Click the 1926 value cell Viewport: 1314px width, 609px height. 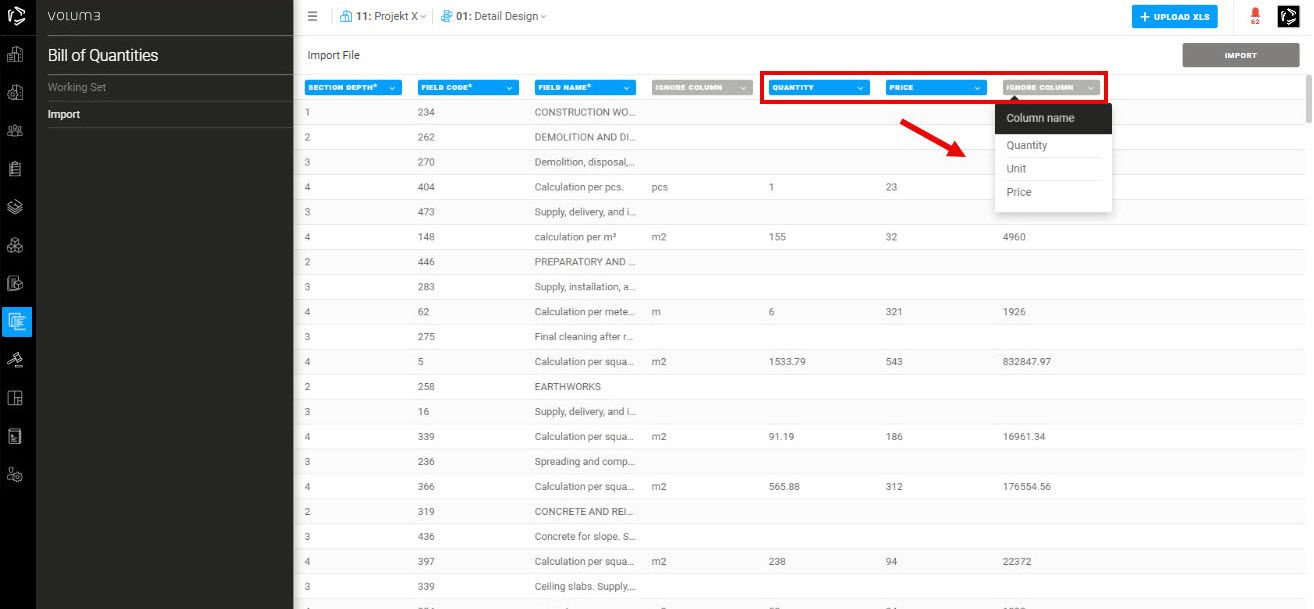[1013, 312]
